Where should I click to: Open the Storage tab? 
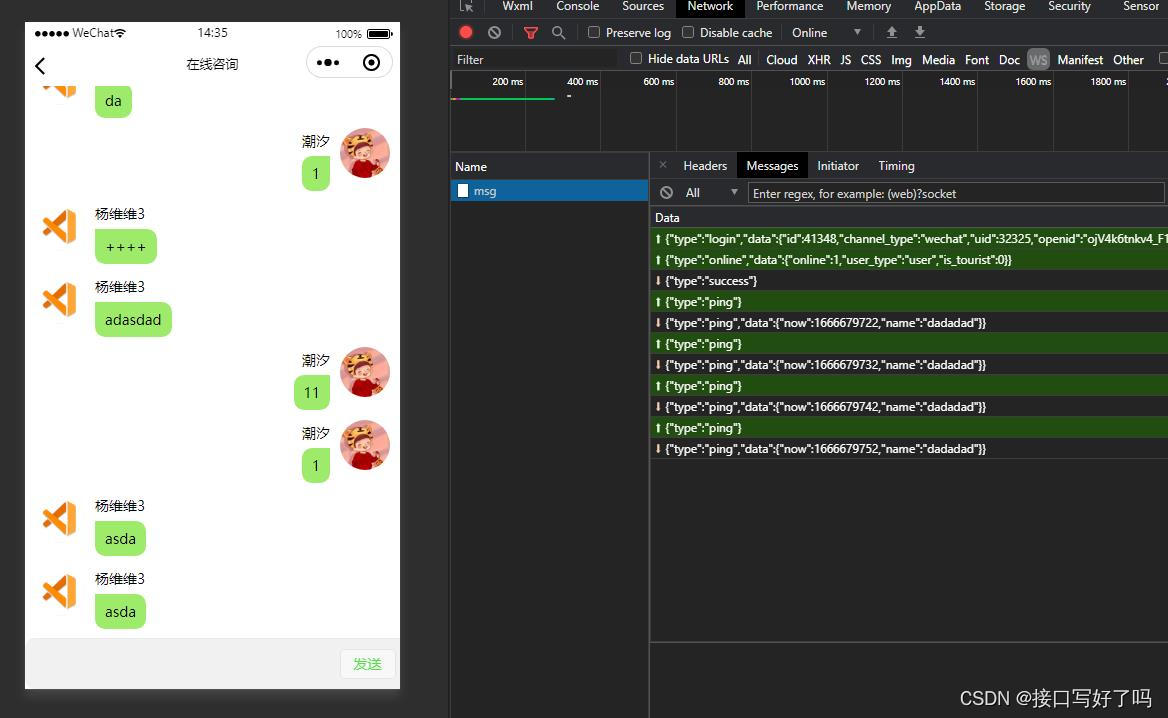[x=1004, y=6]
